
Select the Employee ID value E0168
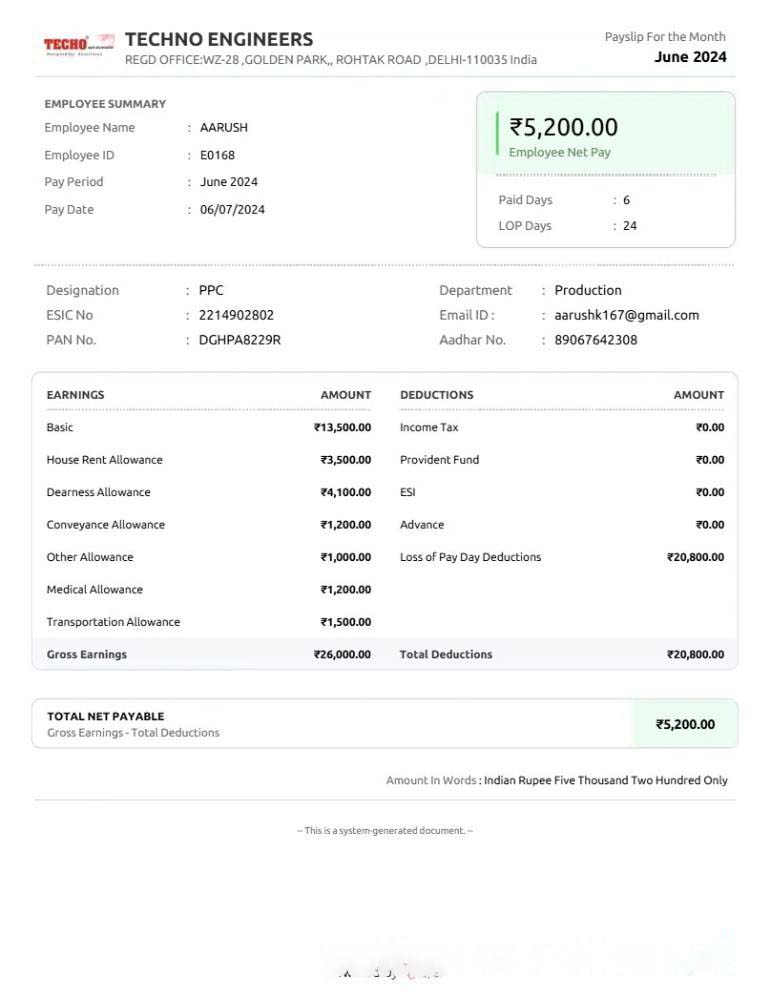217,155
